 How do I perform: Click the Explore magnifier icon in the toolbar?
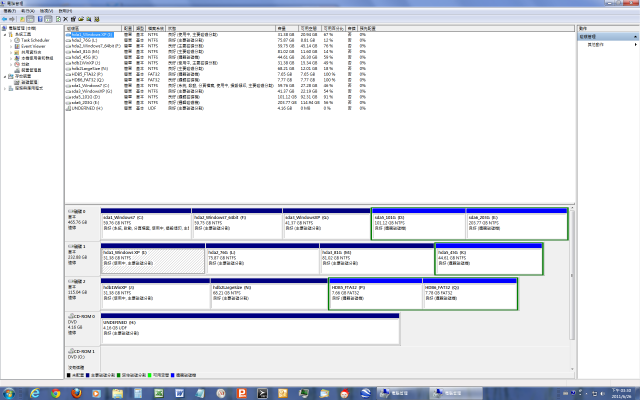(x=89, y=19)
